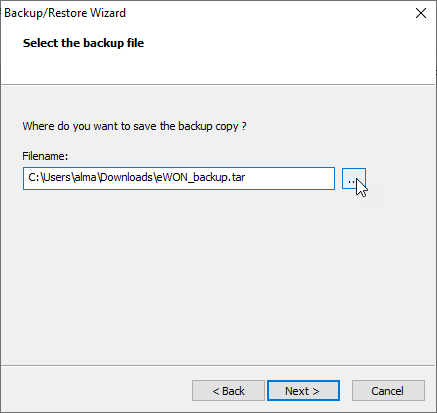437x413 pixels.
Task: Click the Backup/Restore Wizard title bar text
Action: pyautogui.click(x=65, y=13)
